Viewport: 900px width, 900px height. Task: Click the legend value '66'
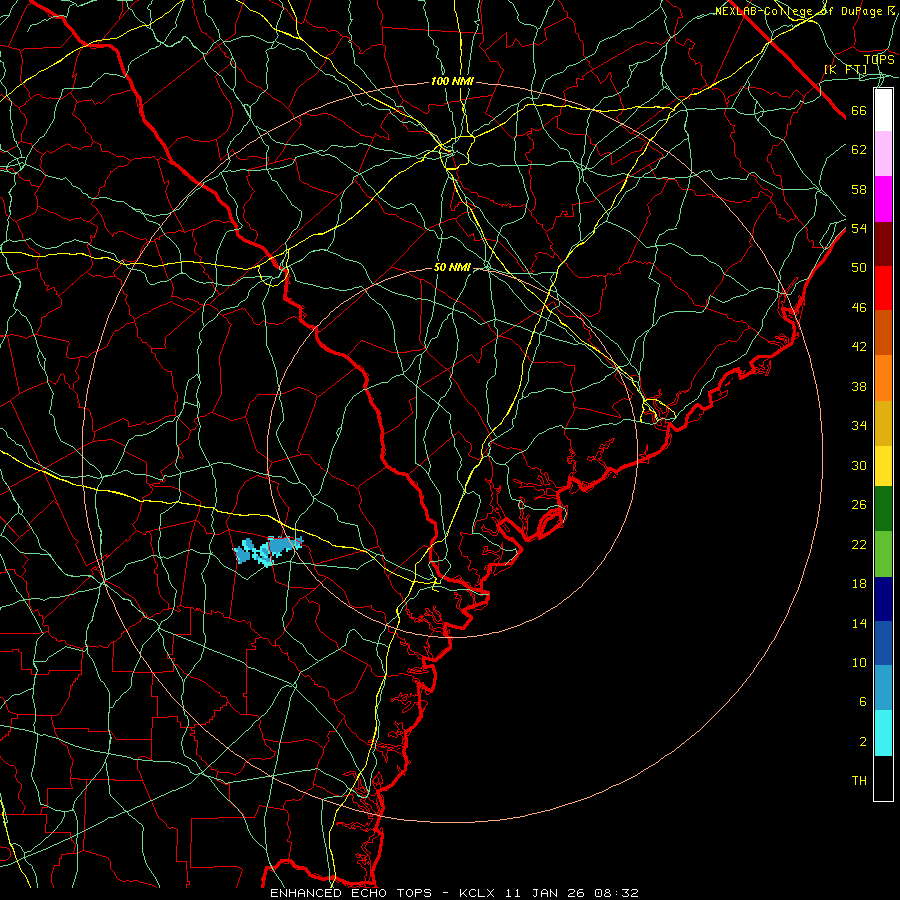(859, 111)
